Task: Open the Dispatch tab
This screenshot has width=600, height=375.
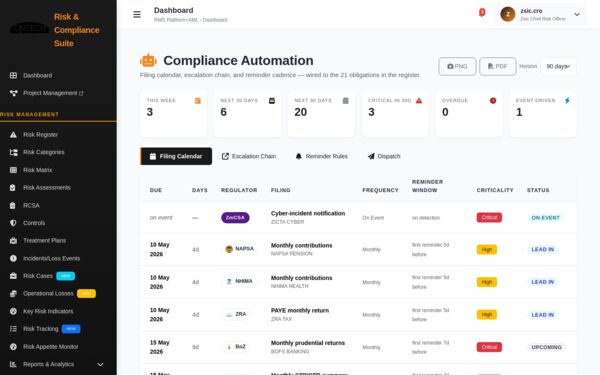Action: click(x=384, y=156)
